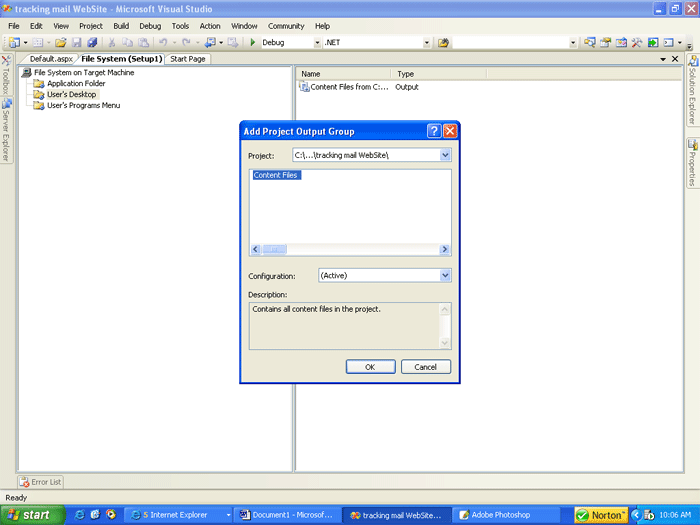Open the Navigate Backward history dropdown arrow
The width and height of the screenshot is (700, 525).
(x=221, y=42)
